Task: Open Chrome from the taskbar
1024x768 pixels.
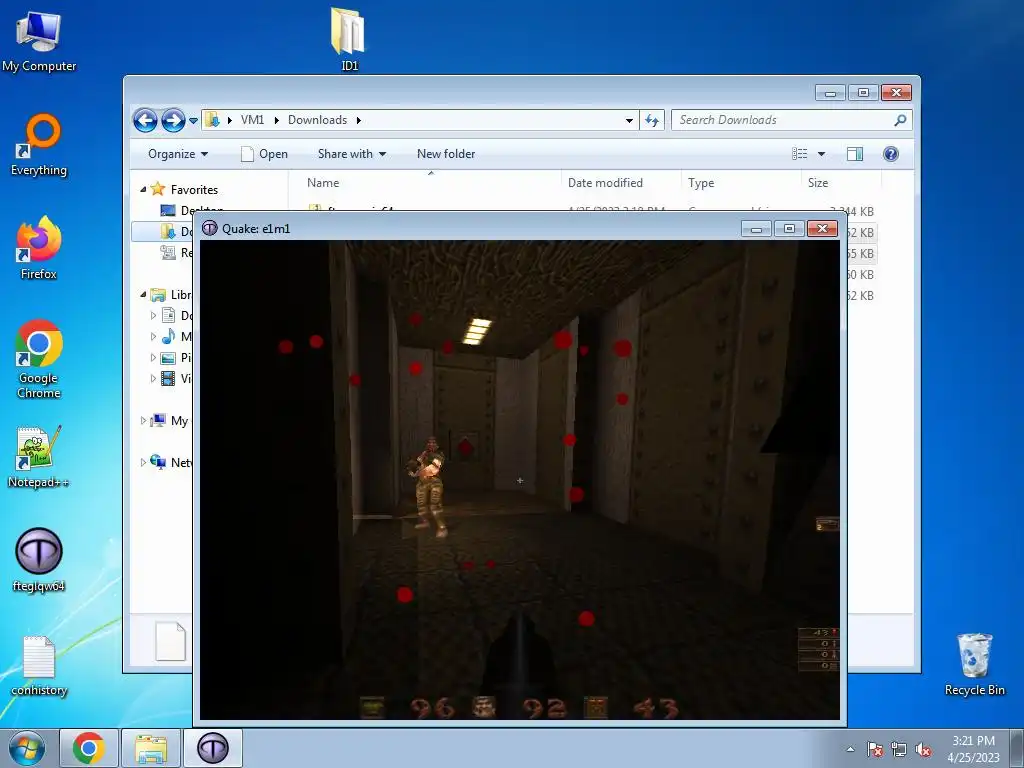Action: [89, 748]
